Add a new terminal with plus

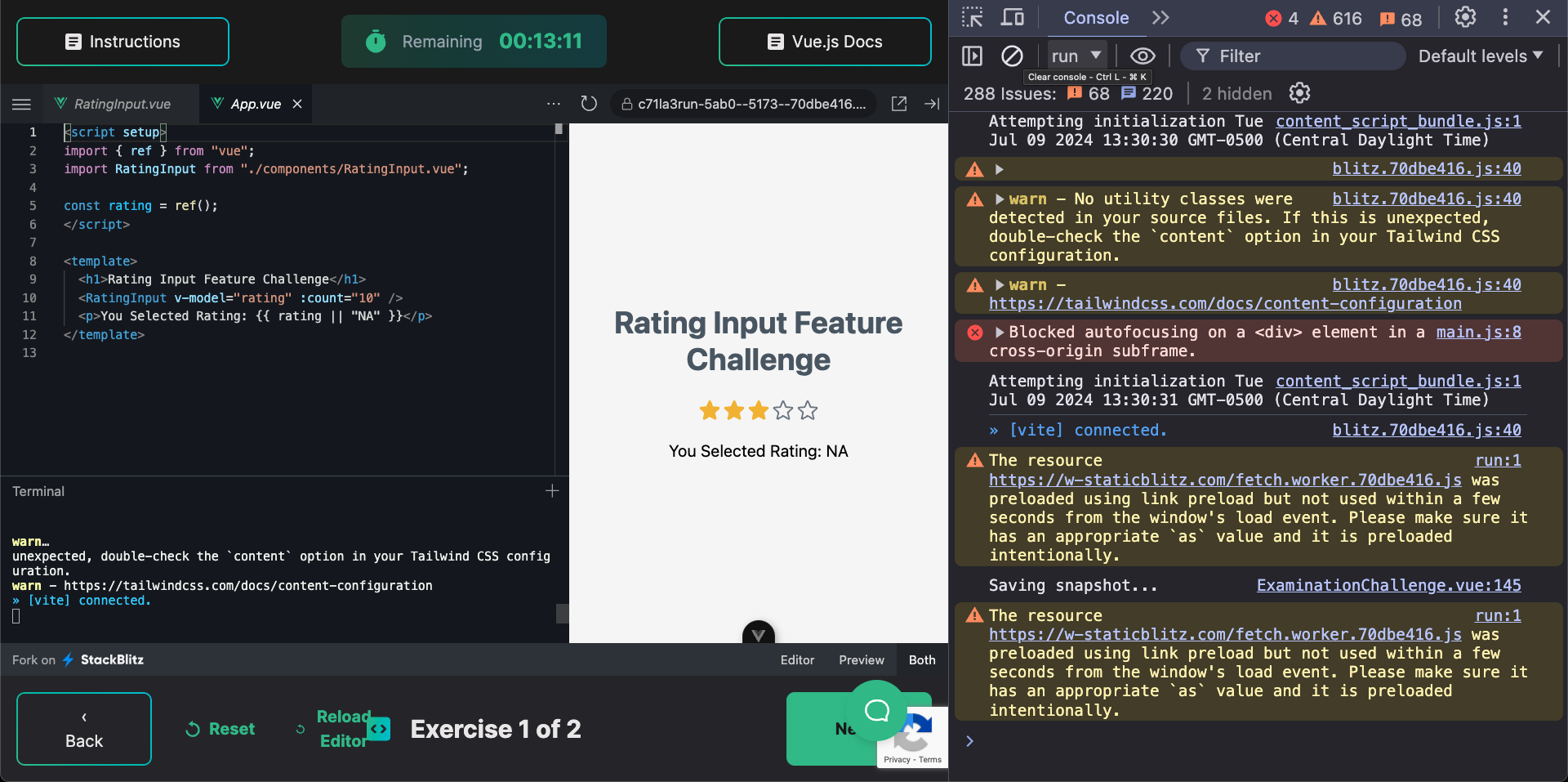point(552,490)
